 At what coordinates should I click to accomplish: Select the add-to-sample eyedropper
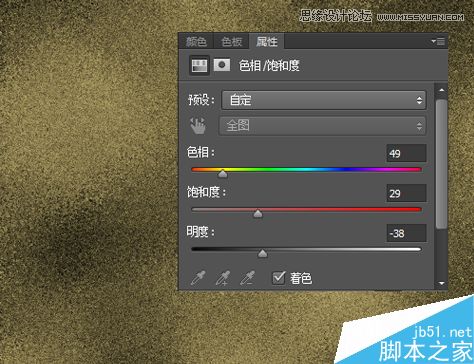[223, 278]
